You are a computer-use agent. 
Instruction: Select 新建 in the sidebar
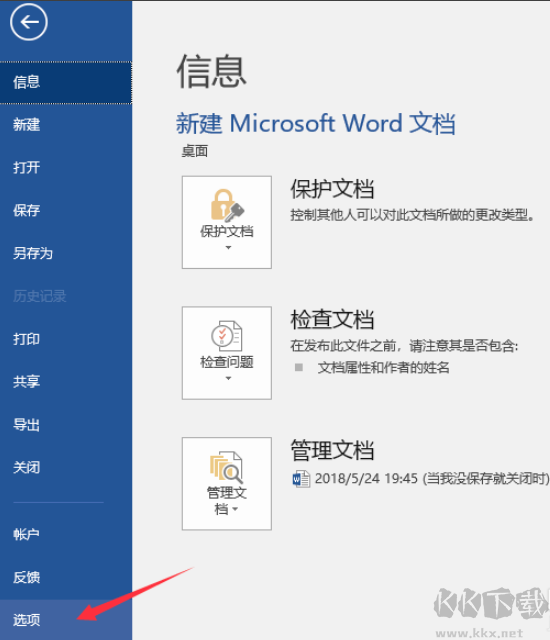[x=66, y=125]
